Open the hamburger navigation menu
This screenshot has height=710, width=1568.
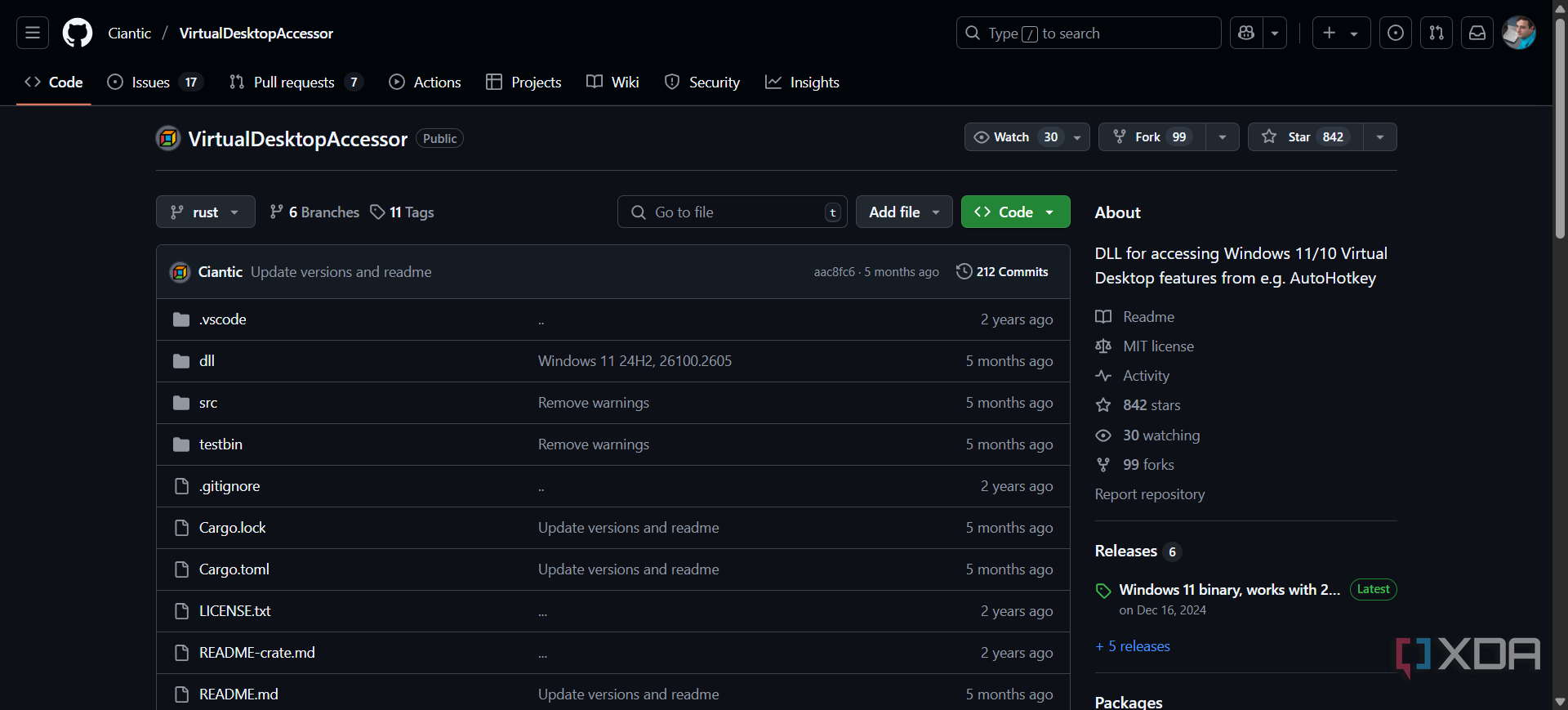33,33
